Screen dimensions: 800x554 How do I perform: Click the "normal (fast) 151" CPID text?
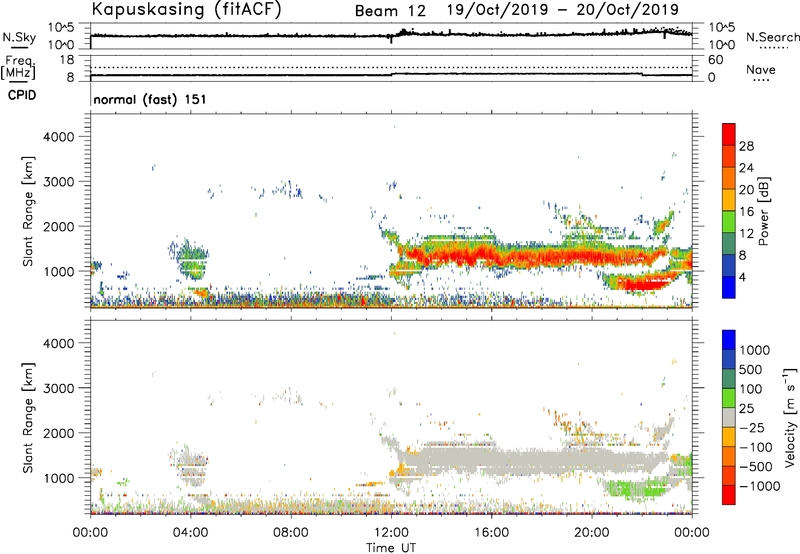coord(150,99)
